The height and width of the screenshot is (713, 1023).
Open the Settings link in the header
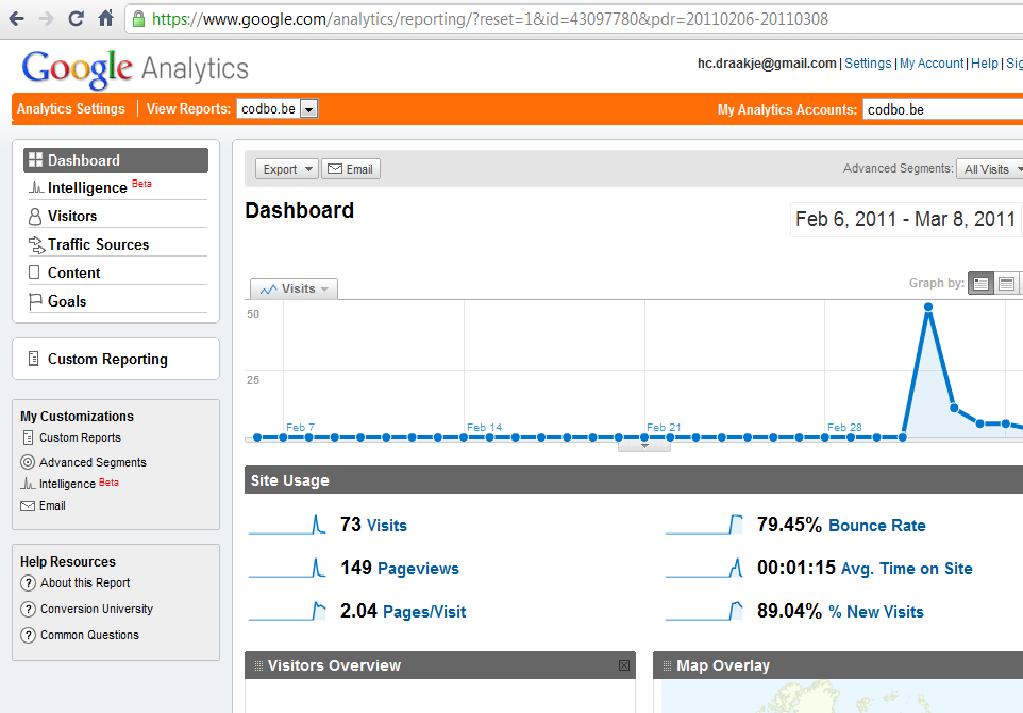coord(868,63)
